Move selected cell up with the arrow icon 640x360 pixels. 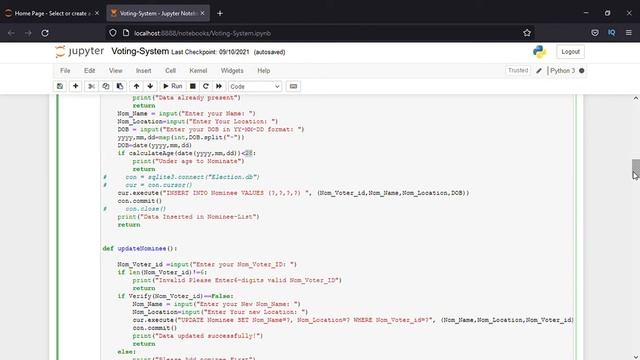pyautogui.click(x=136, y=86)
